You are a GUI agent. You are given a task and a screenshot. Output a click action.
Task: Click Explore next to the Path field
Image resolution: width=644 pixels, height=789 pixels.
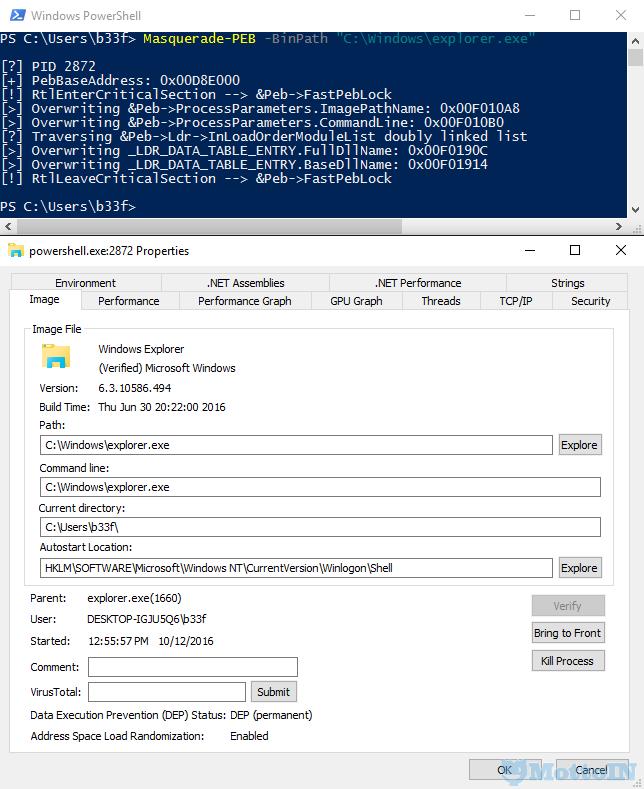[x=580, y=445]
